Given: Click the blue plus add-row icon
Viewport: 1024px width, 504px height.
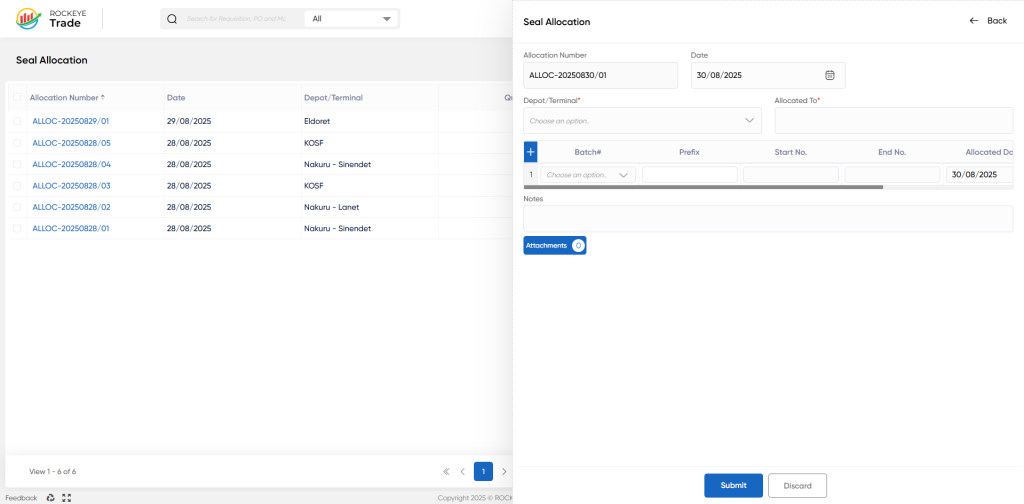Looking at the screenshot, I should click(530, 152).
